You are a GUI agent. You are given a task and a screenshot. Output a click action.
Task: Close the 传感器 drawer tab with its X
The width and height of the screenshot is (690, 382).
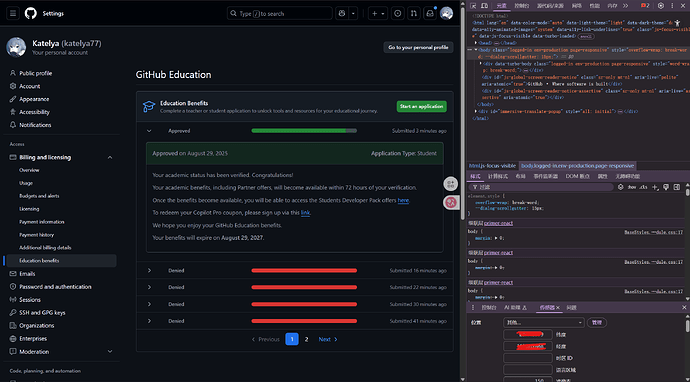coord(558,308)
